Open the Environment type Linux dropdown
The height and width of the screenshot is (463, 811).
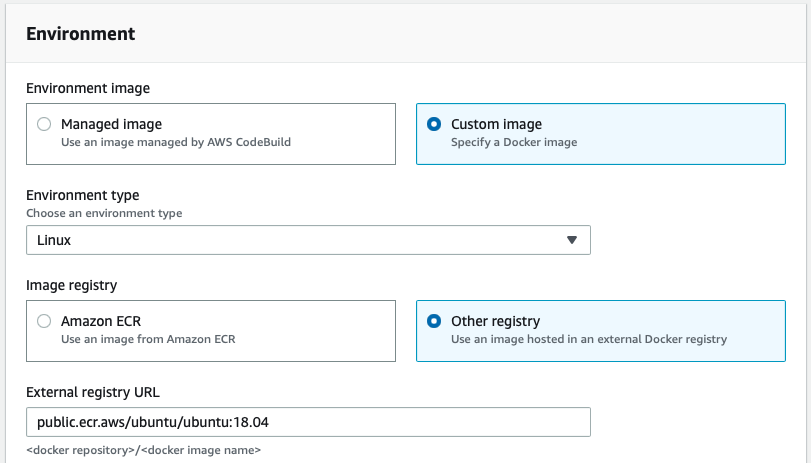click(300, 240)
